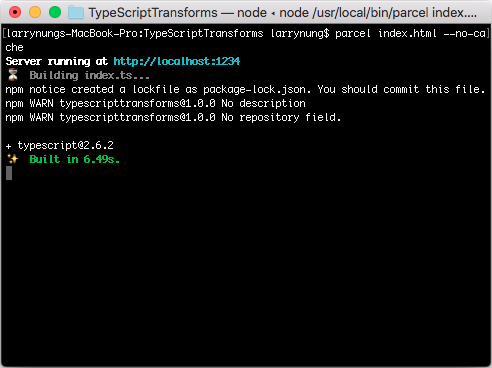Click the No repository field warning line
This screenshot has width=492, height=368.
(173, 117)
